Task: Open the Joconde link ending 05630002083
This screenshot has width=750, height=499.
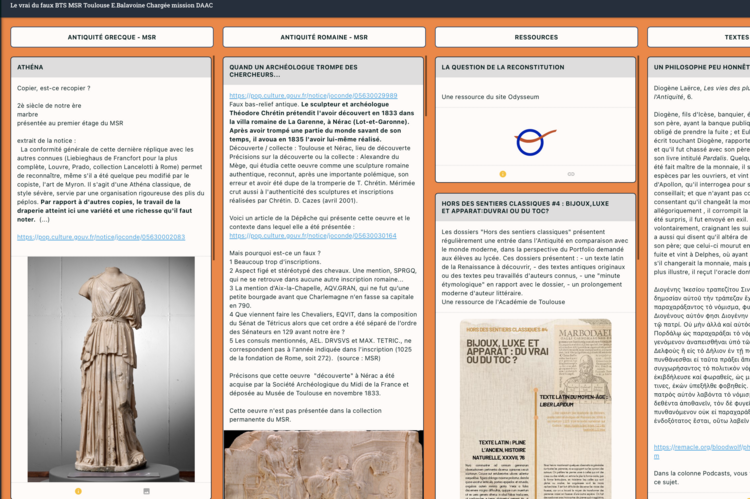Action: [101, 237]
